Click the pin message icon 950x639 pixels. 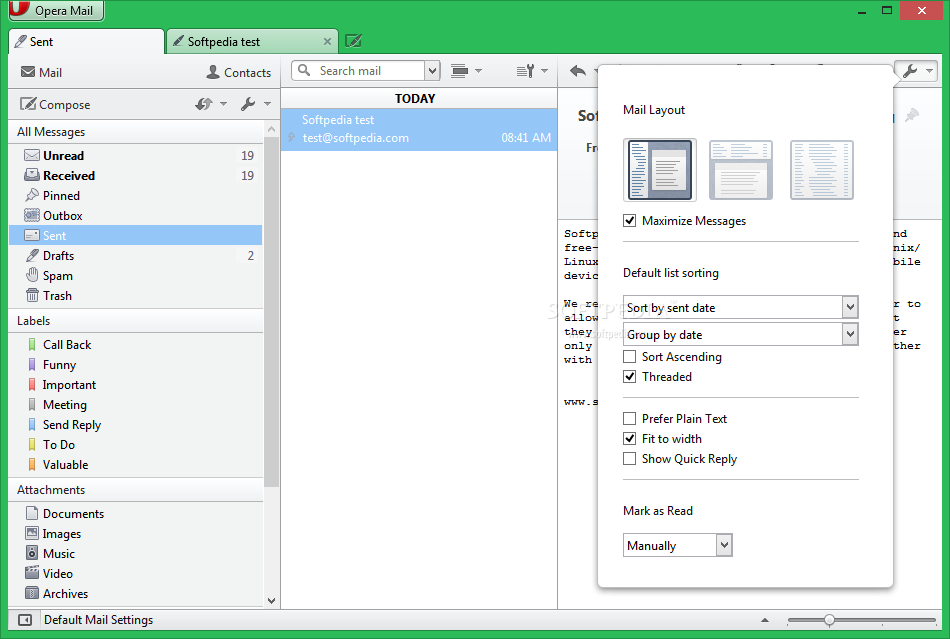point(912,115)
